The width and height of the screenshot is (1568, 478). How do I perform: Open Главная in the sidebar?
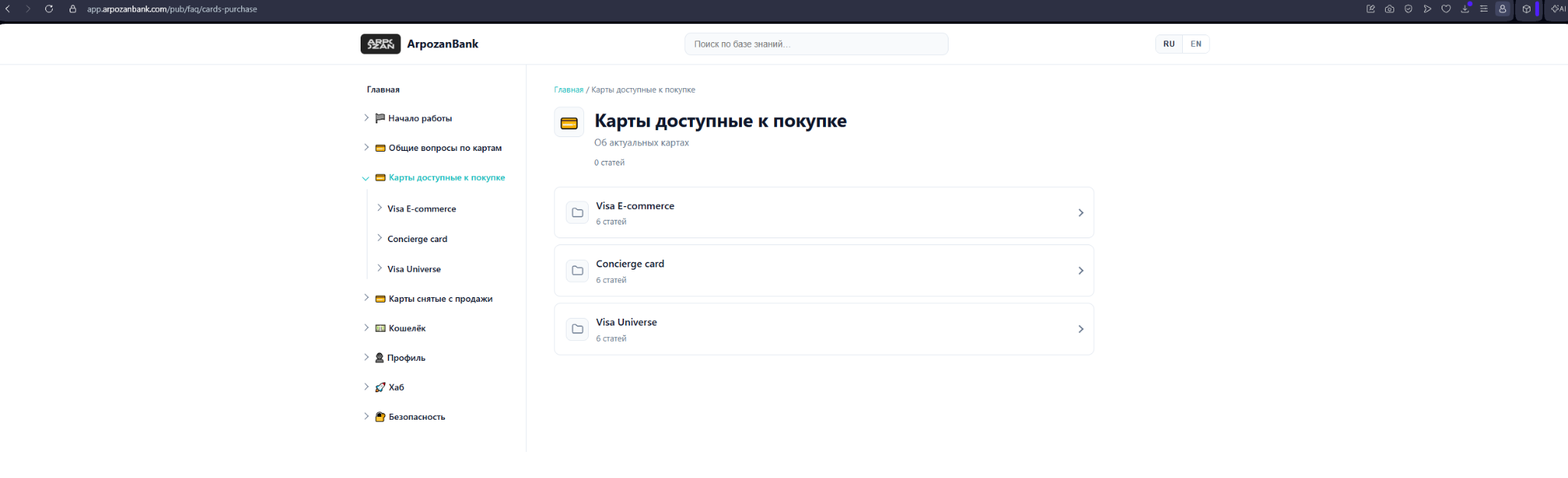383,90
